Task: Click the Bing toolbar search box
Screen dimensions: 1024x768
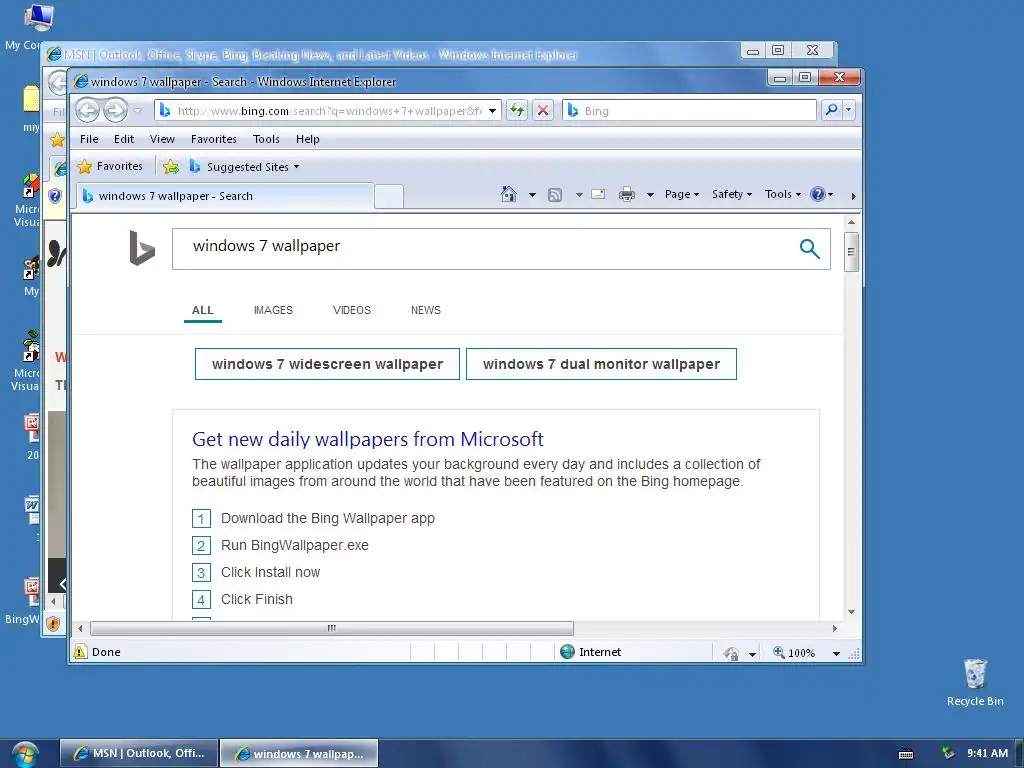Action: coord(689,110)
